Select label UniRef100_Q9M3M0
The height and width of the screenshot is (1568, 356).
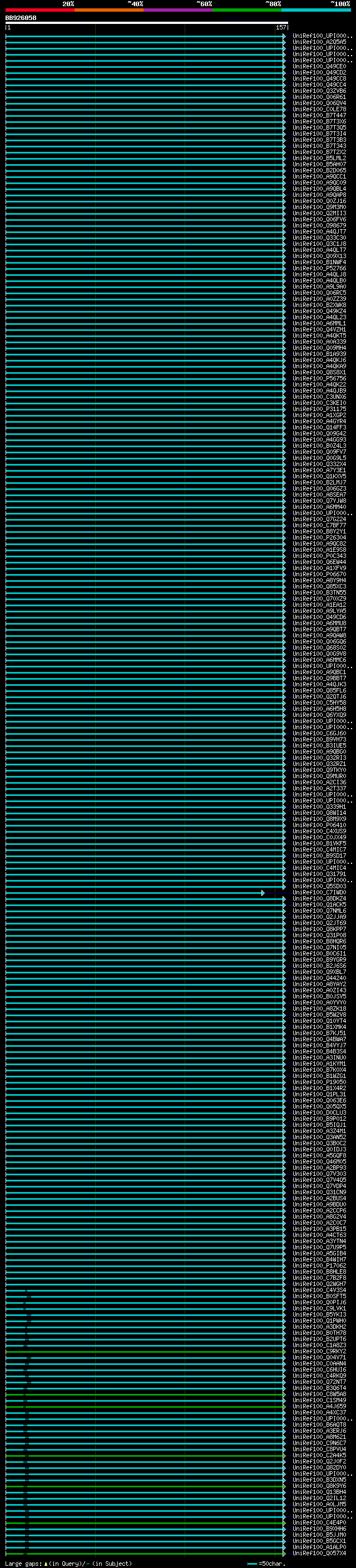(319, 207)
